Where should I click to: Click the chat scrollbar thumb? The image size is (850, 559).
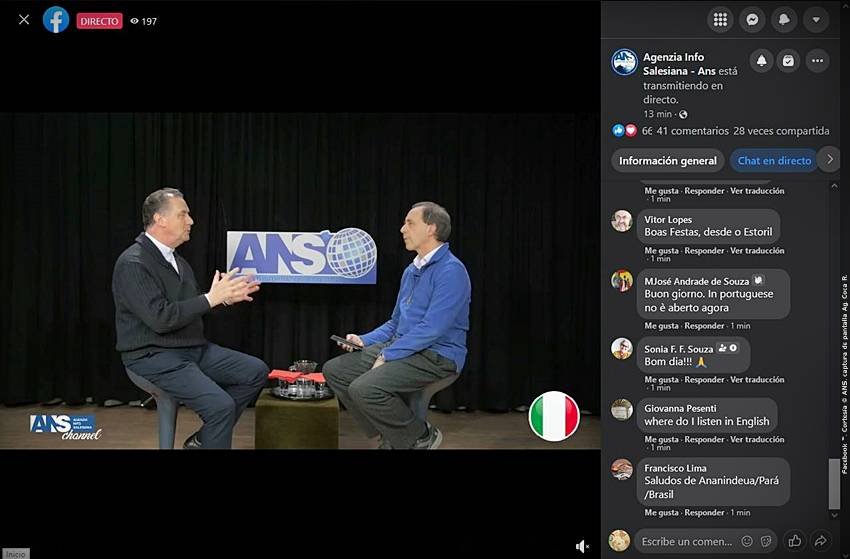point(834,484)
